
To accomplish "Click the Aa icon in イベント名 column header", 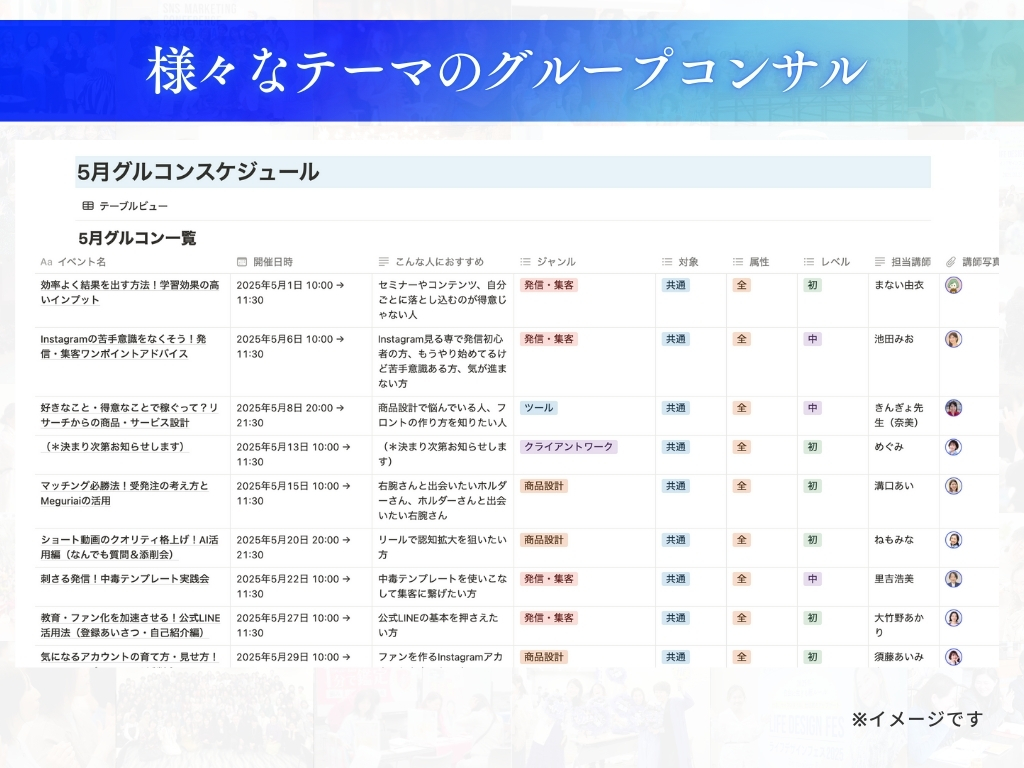I will (x=46, y=262).
